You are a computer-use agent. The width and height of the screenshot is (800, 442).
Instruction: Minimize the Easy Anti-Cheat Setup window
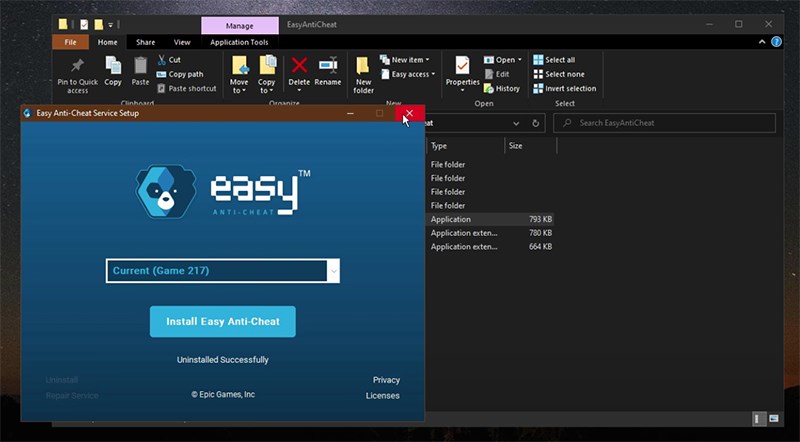351,113
